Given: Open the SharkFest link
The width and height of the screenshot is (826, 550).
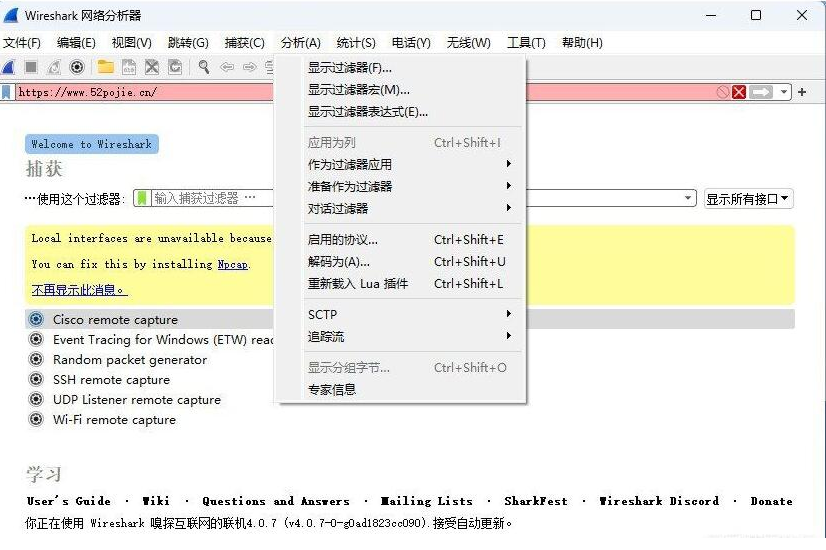Looking at the screenshot, I should (x=536, y=501).
